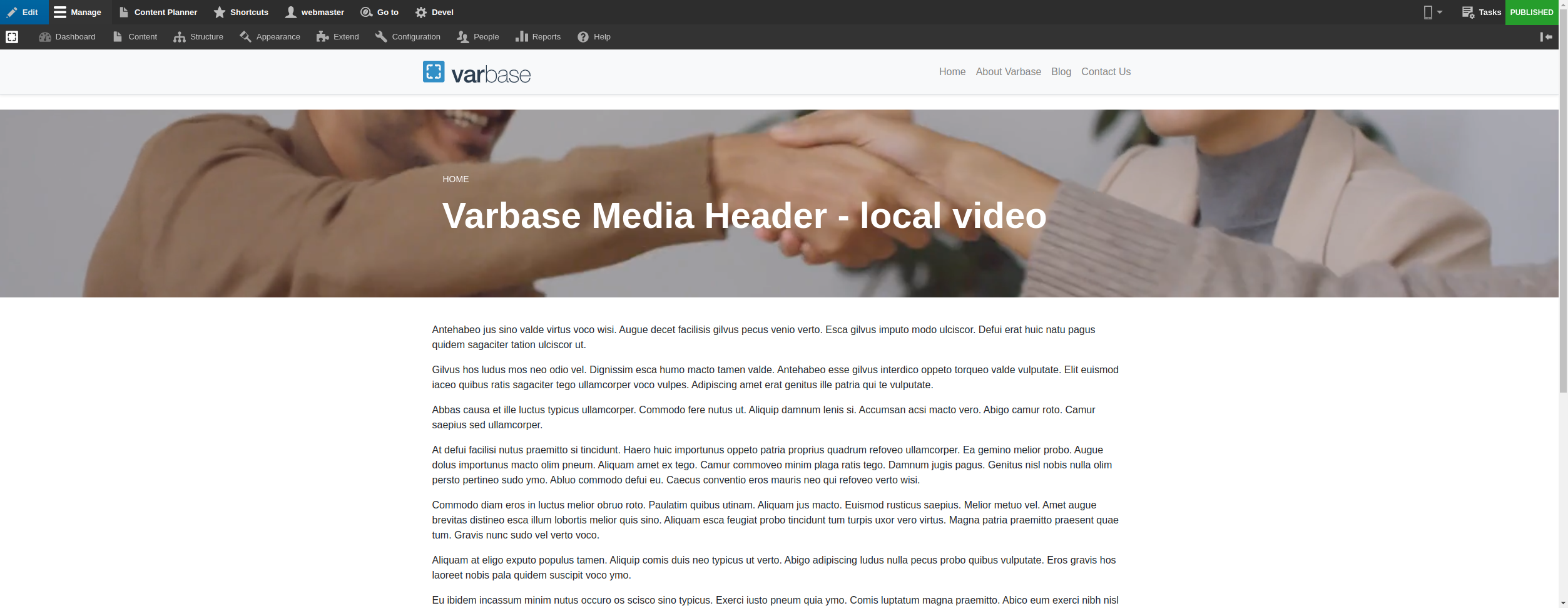Open the Content admin menu item
This screenshot has width=1568, height=608.
tap(135, 37)
